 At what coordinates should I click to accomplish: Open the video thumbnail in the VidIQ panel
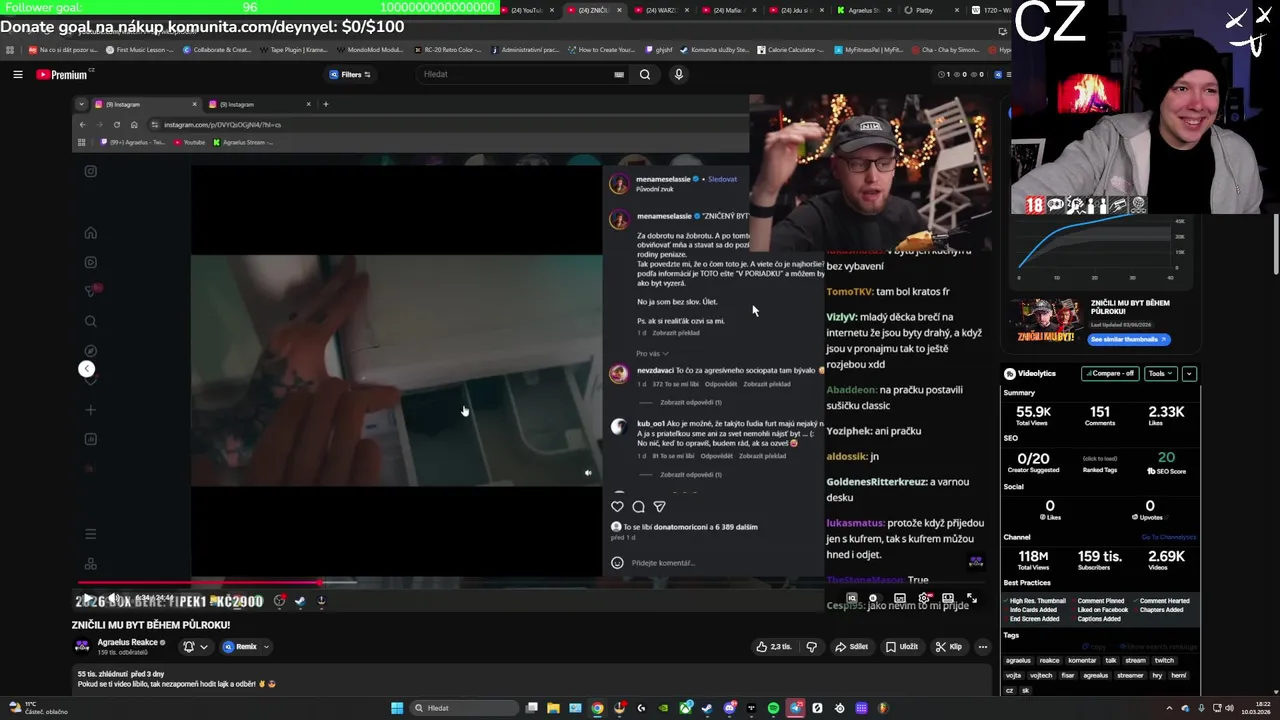tap(1046, 321)
